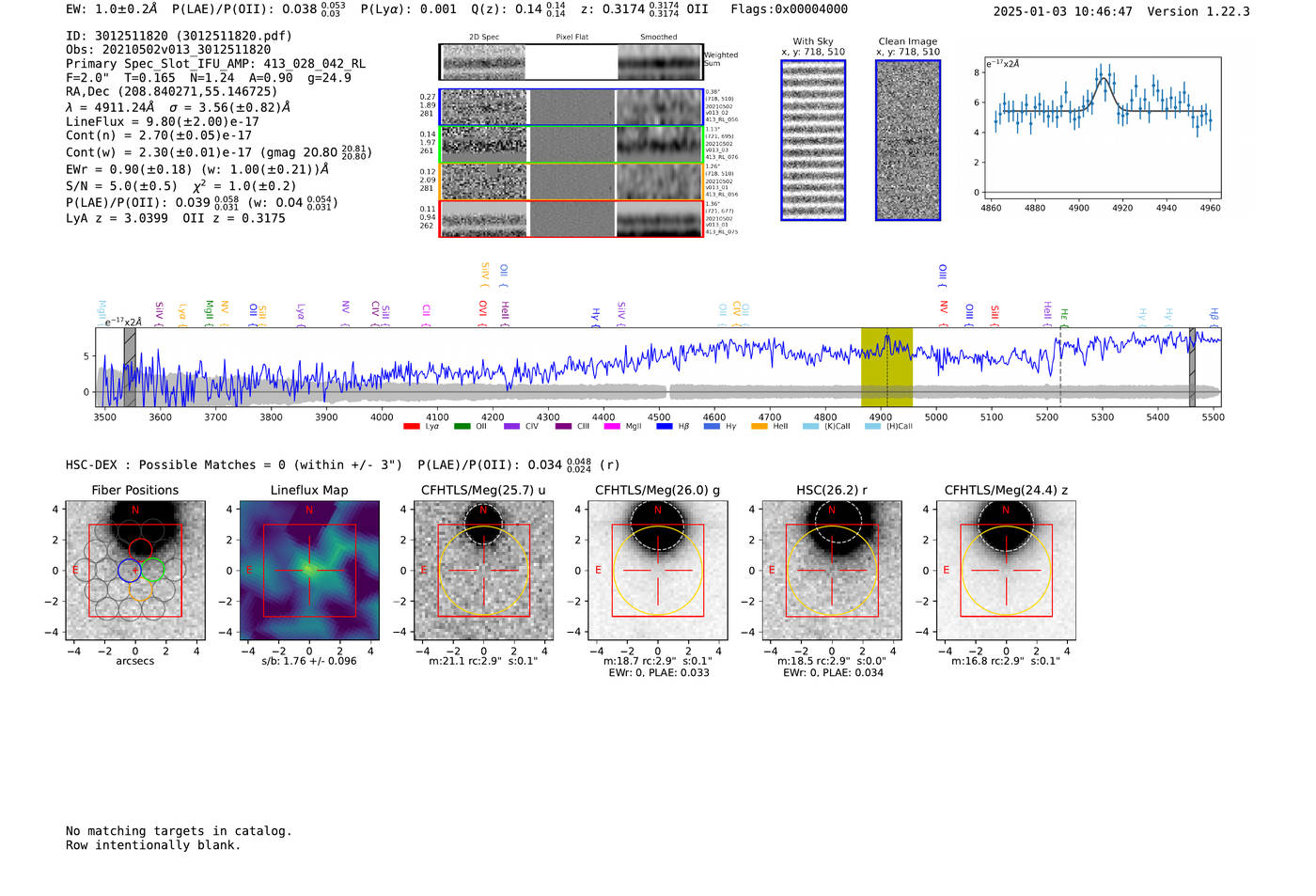Click the 'Obs: 20210502v013_3012511820' text

168,50
